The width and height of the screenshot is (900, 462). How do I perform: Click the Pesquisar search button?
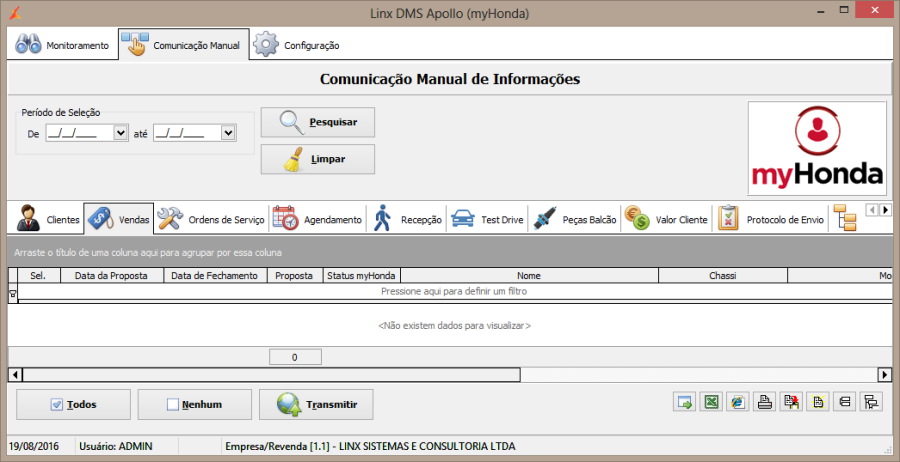pos(317,122)
